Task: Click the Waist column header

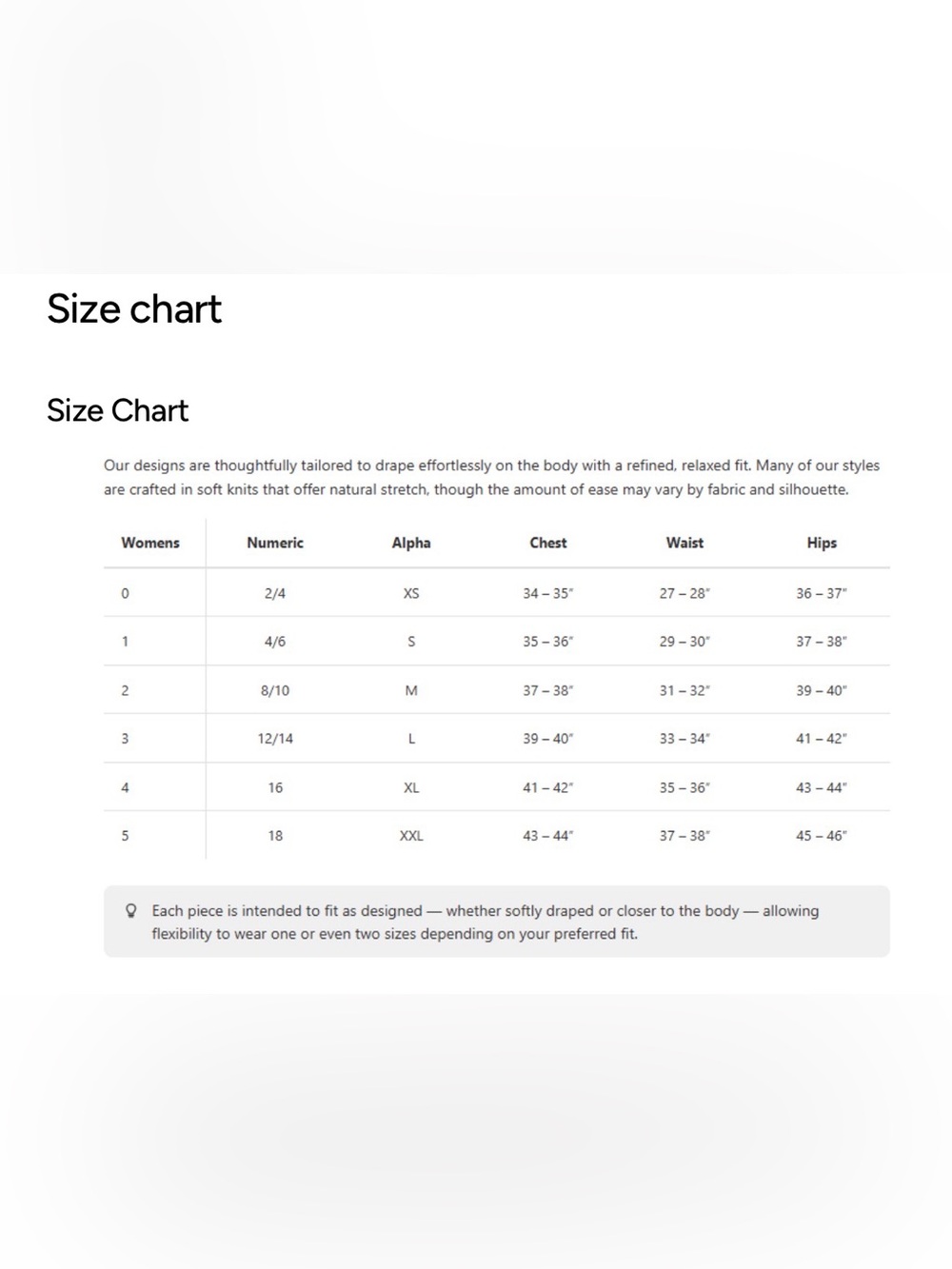Action: pyautogui.click(x=684, y=543)
